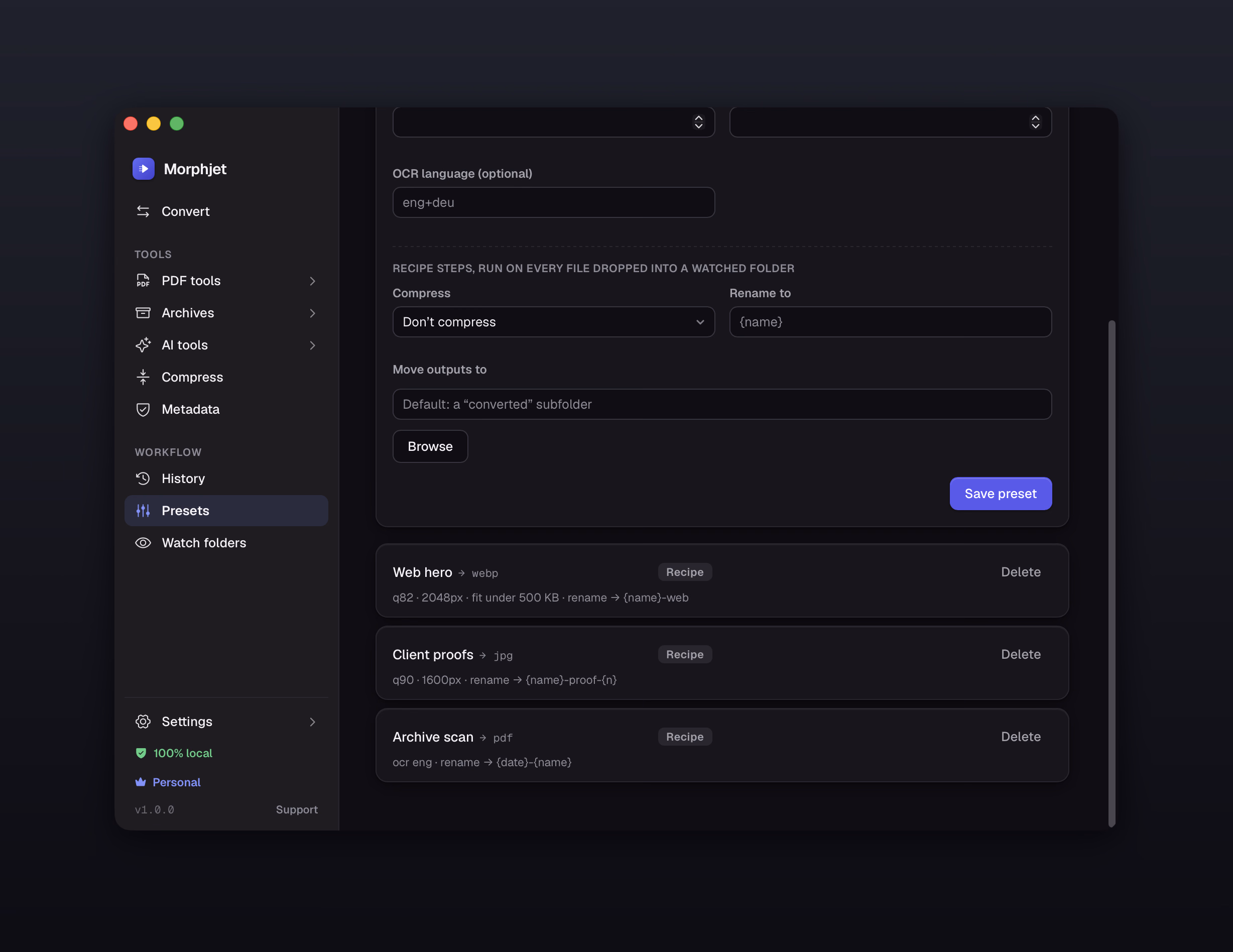Focus the OCR language input field
The height and width of the screenshot is (952, 1233).
coord(553,202)
